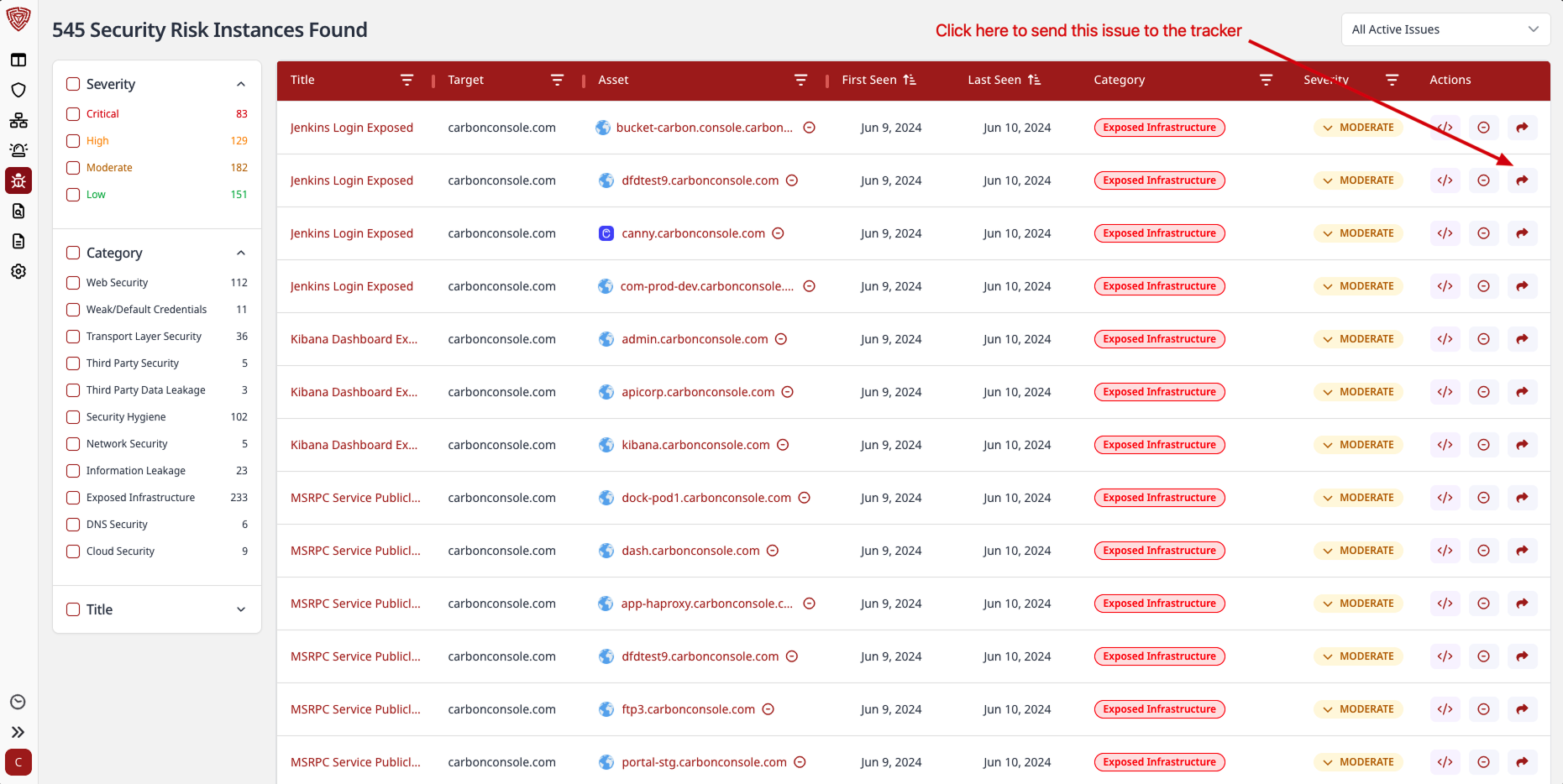
Task: Open the reports document icon in sidebar
Action: (18, 242)
